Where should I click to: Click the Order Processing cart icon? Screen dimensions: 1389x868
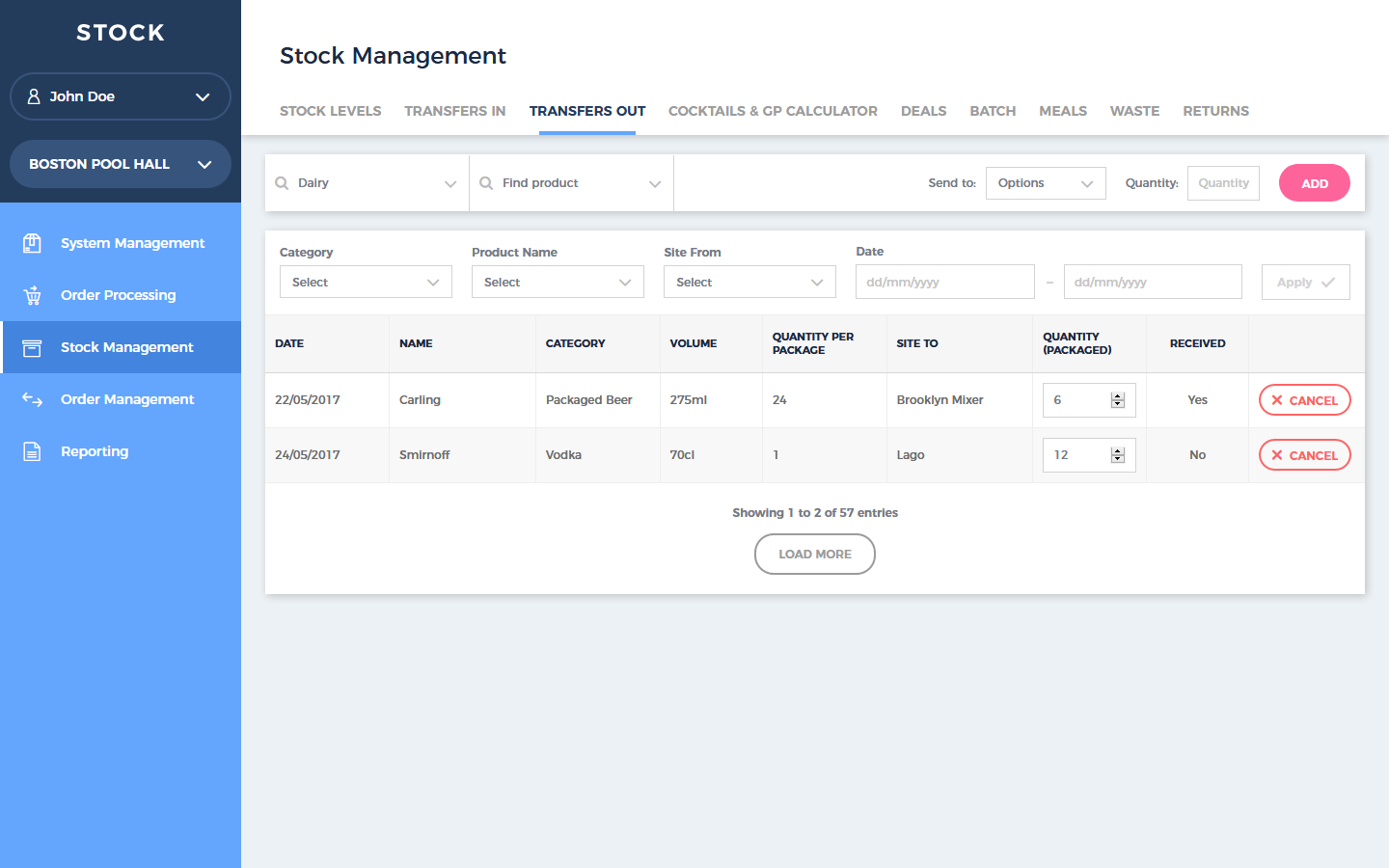pyautogui.click(x=32, y=295)
